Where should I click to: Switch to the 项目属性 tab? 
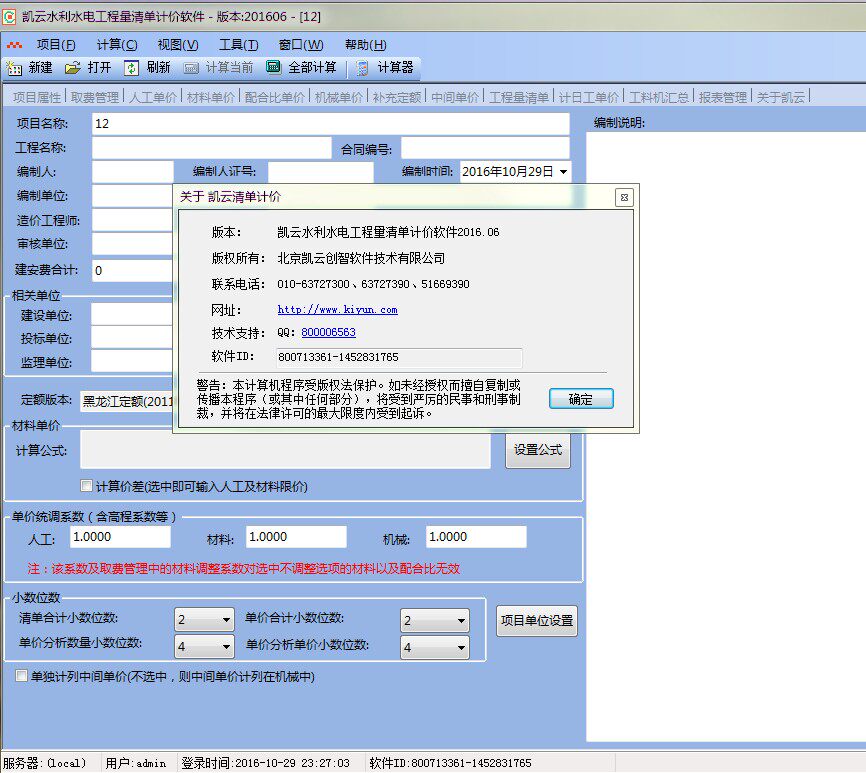coord(36,97)
